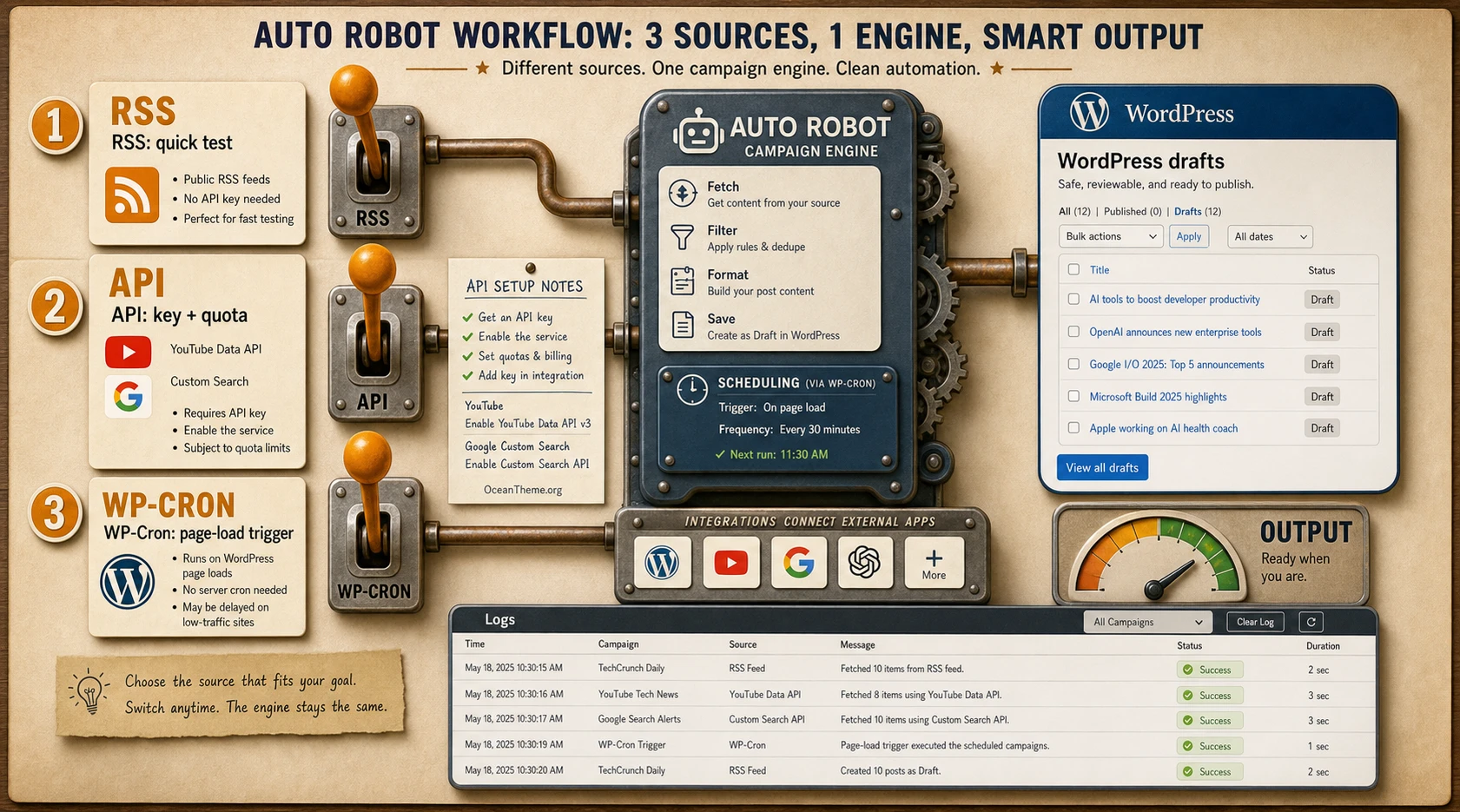Screen dimensions: 1460x812
Task: Open the Microsoft Build 2025 highlights draft link
Action: click(1158, 397)
